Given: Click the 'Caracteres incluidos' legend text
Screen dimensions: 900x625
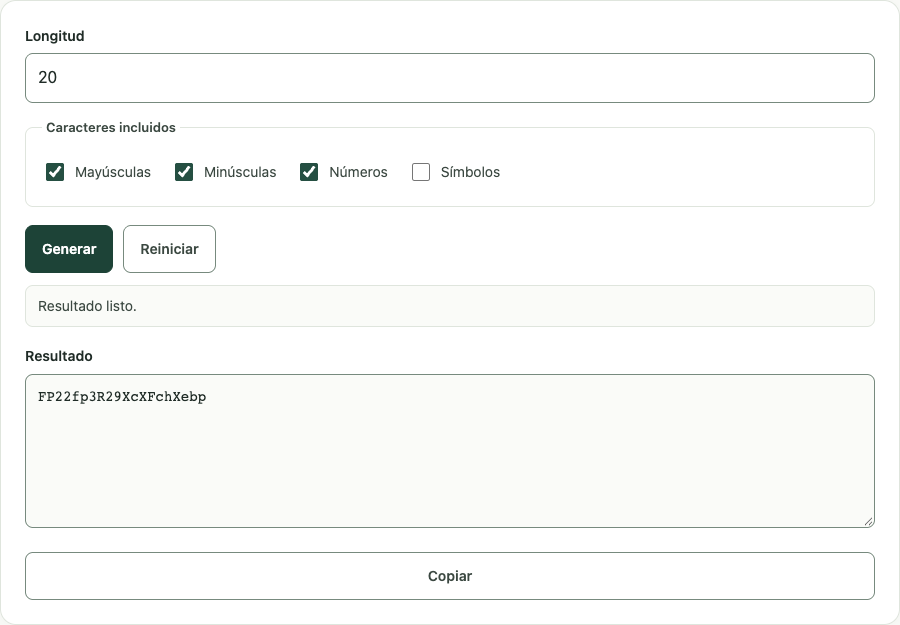Looking at the screenshot, I should [111, 127].
